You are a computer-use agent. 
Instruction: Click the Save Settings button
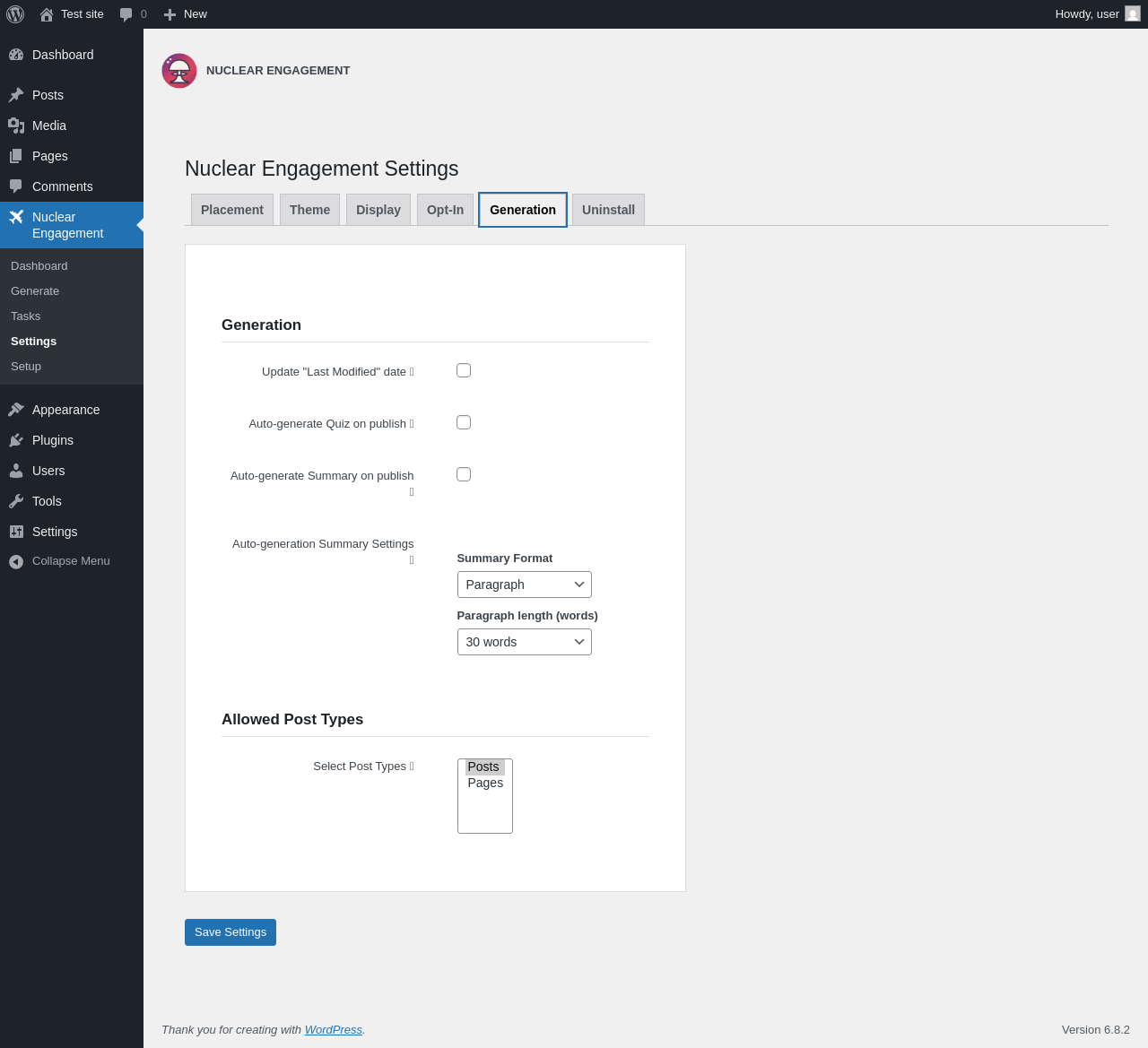(x=230, y=932)
